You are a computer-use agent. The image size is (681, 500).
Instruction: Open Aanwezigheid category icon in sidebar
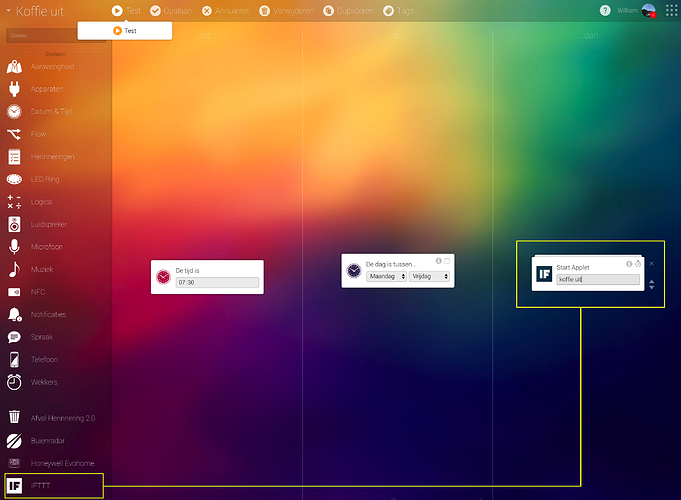click(x=14, y=66)
